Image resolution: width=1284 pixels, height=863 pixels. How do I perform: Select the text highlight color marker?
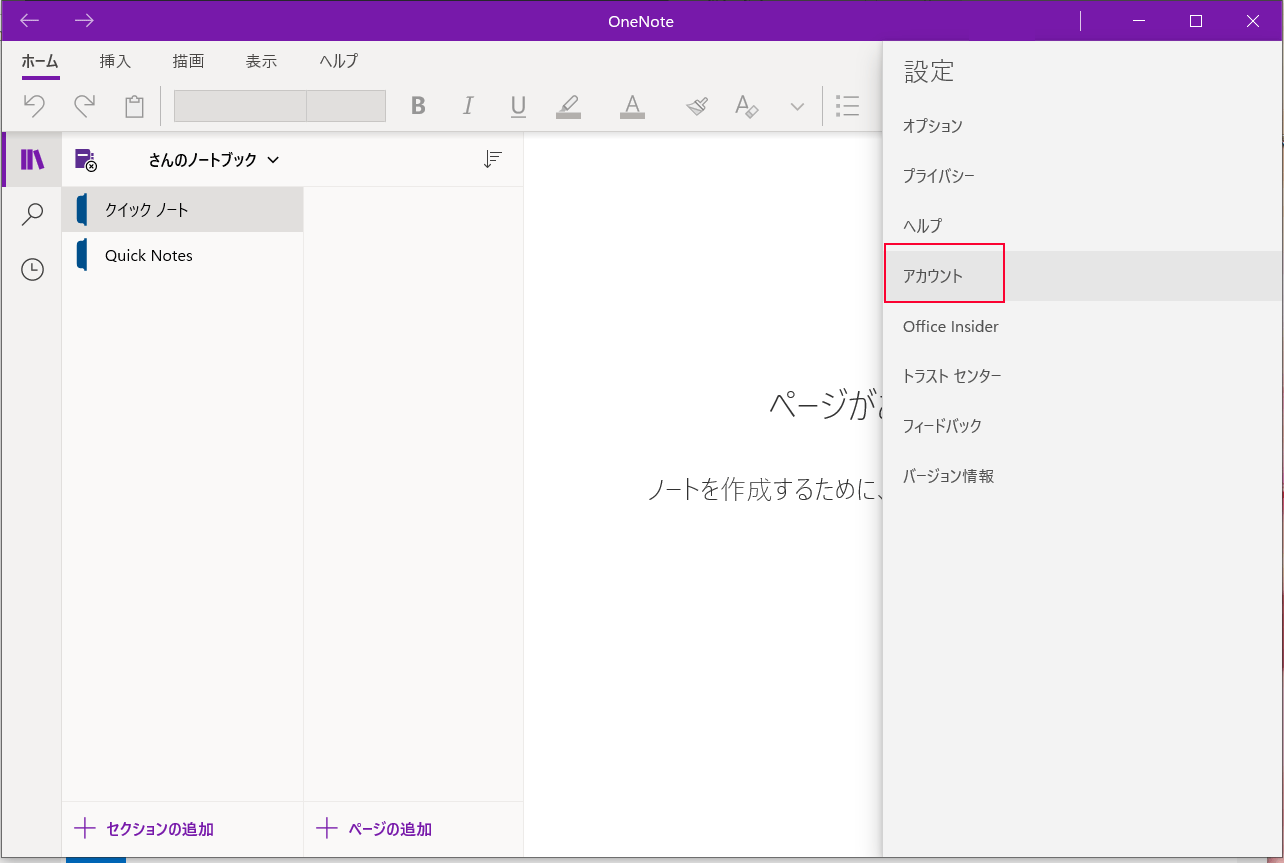568,106
